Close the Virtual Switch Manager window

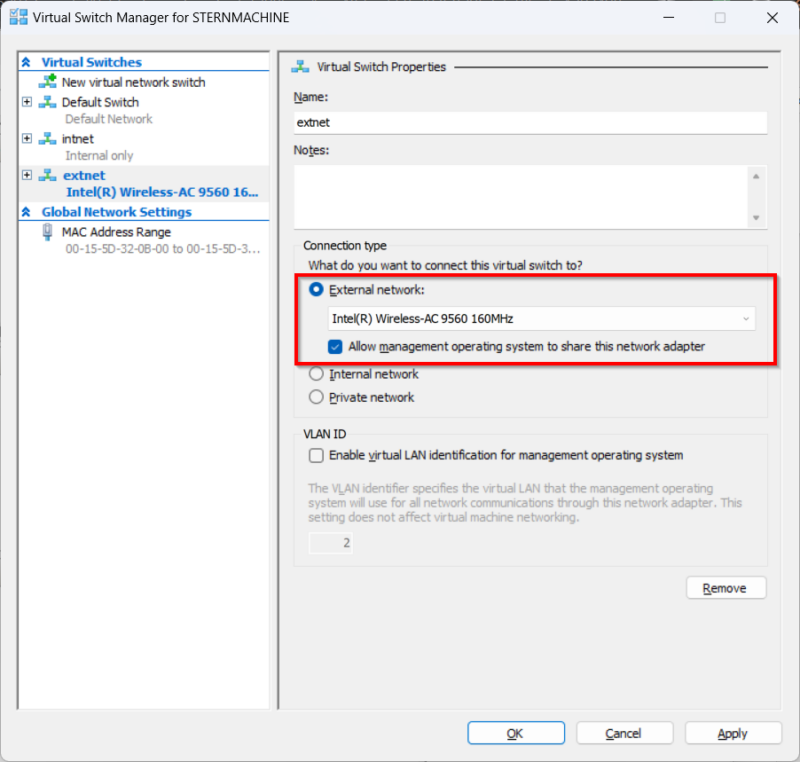click(772, 17)
